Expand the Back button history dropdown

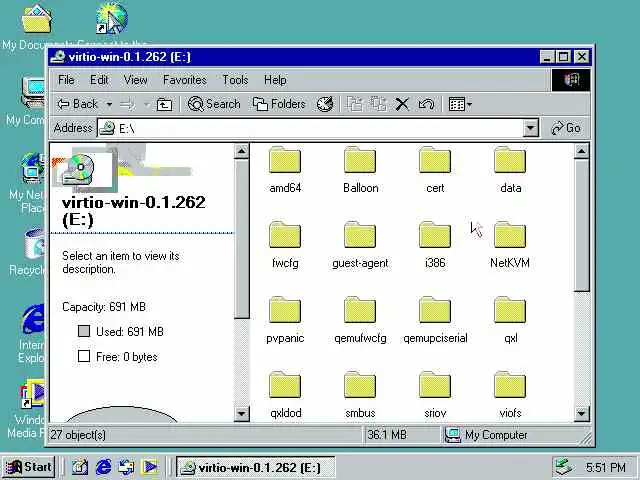(109, 104)
